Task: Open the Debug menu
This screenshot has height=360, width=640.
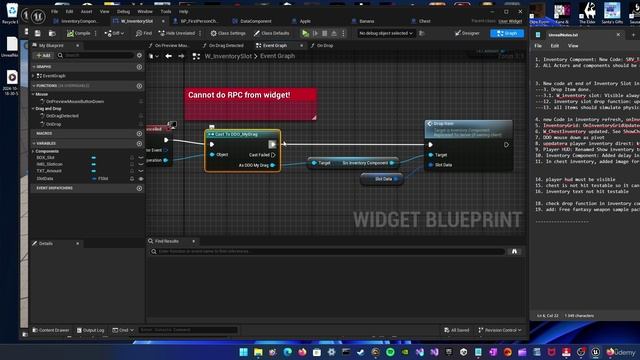Action: [x=123, y=12]
